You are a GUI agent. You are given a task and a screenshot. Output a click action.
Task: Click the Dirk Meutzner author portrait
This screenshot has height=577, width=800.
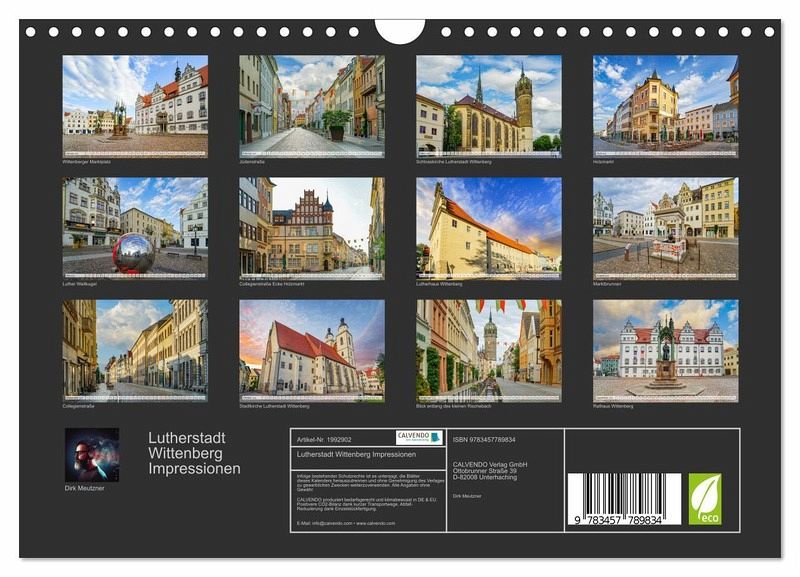(92, 455)
